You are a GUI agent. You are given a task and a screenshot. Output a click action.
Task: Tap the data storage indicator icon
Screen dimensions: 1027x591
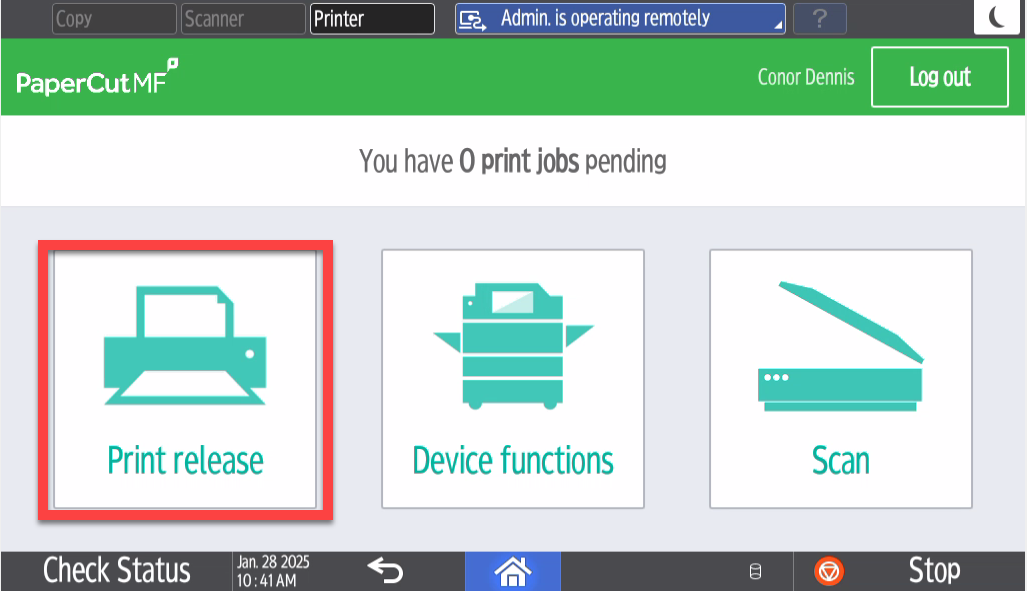(x=755, y=572)
